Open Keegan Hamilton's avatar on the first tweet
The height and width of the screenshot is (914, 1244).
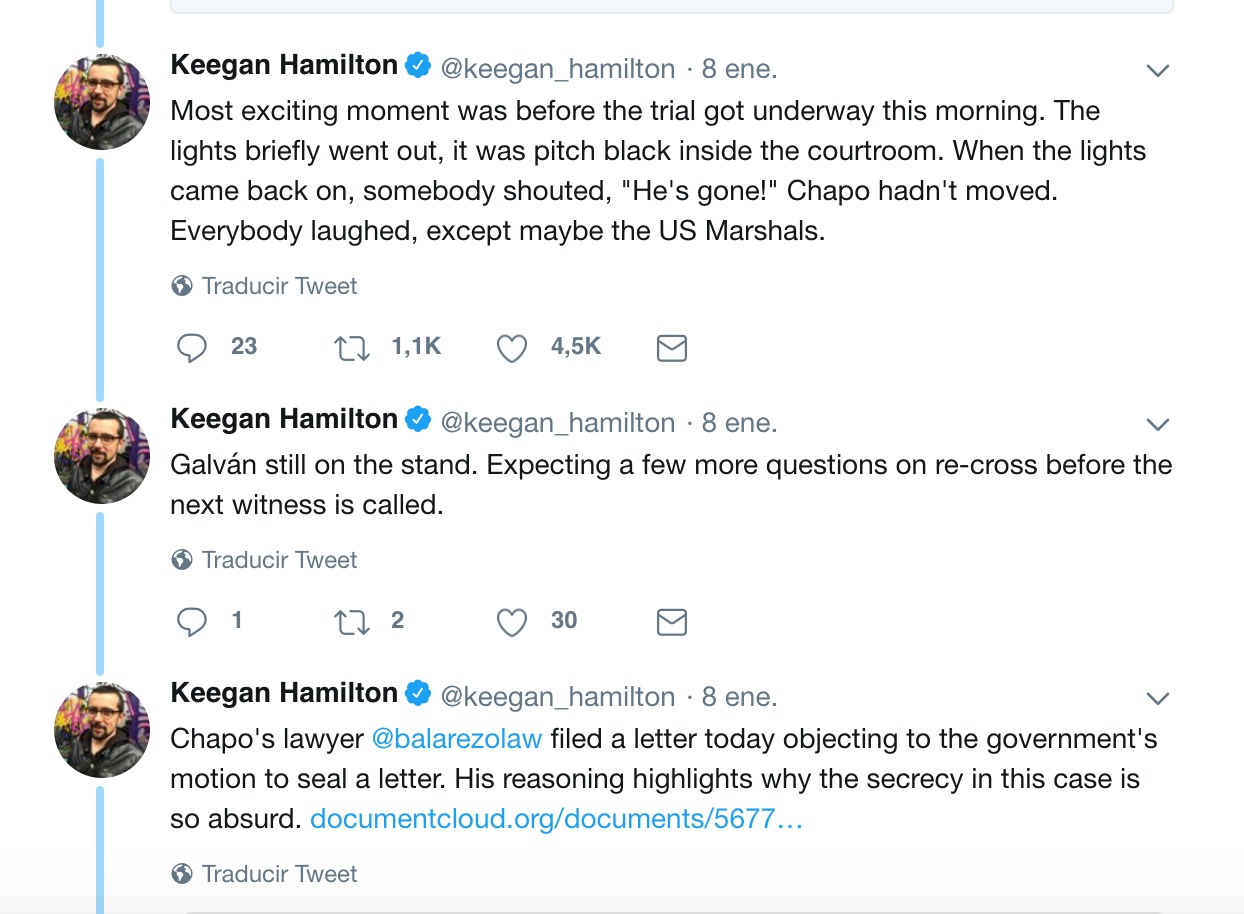pos(102,102)
